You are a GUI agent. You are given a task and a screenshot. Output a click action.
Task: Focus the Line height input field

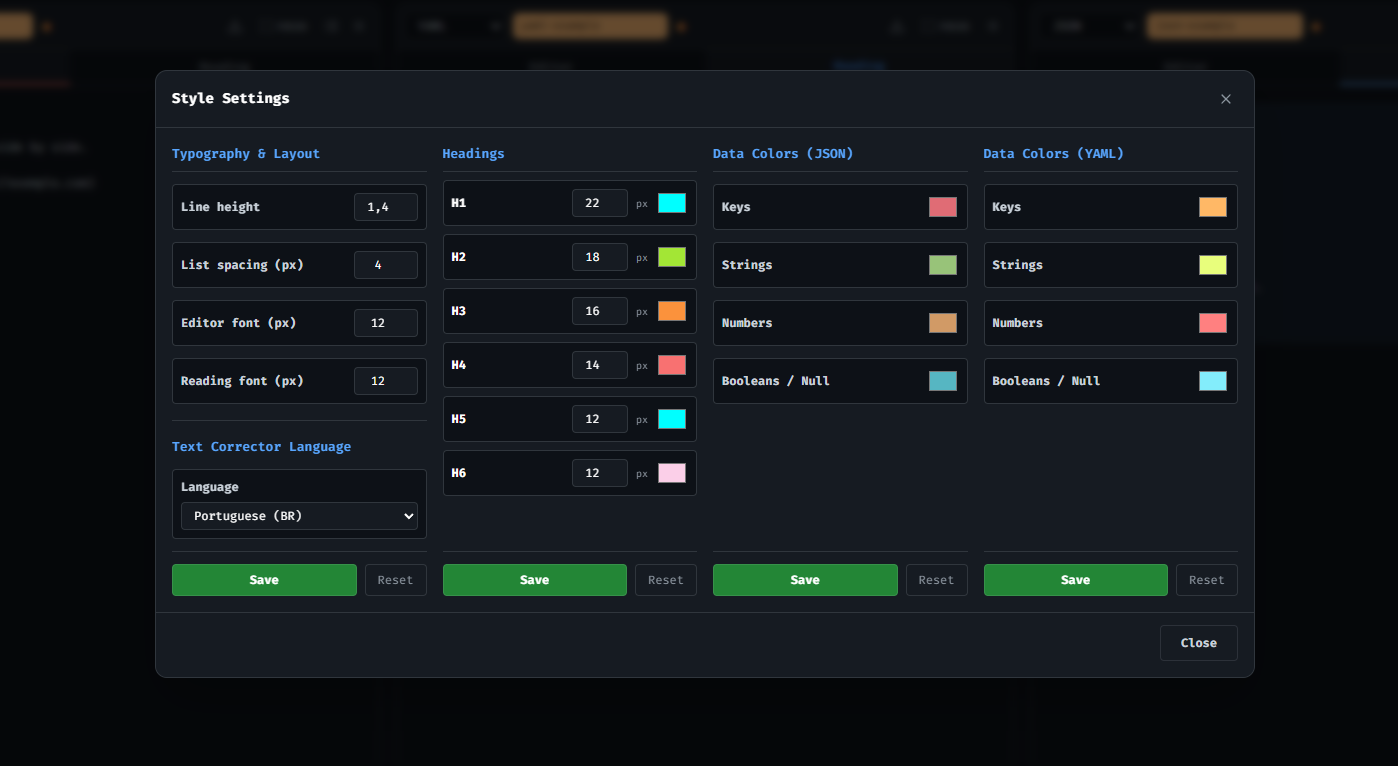pyautogui.click(x=385, y=207)
